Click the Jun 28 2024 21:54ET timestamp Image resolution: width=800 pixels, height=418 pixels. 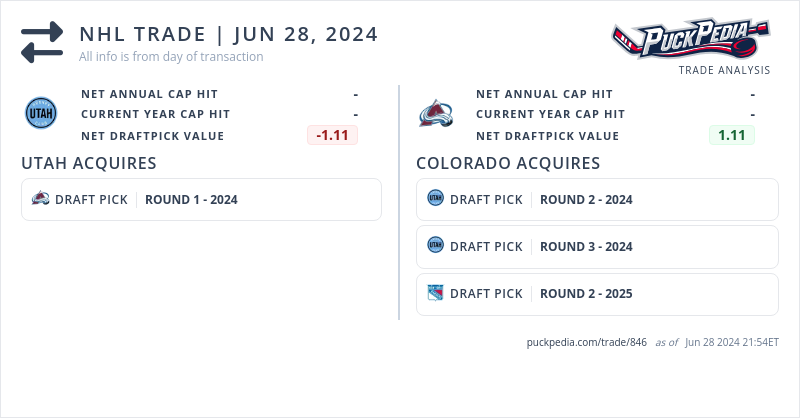731,342
